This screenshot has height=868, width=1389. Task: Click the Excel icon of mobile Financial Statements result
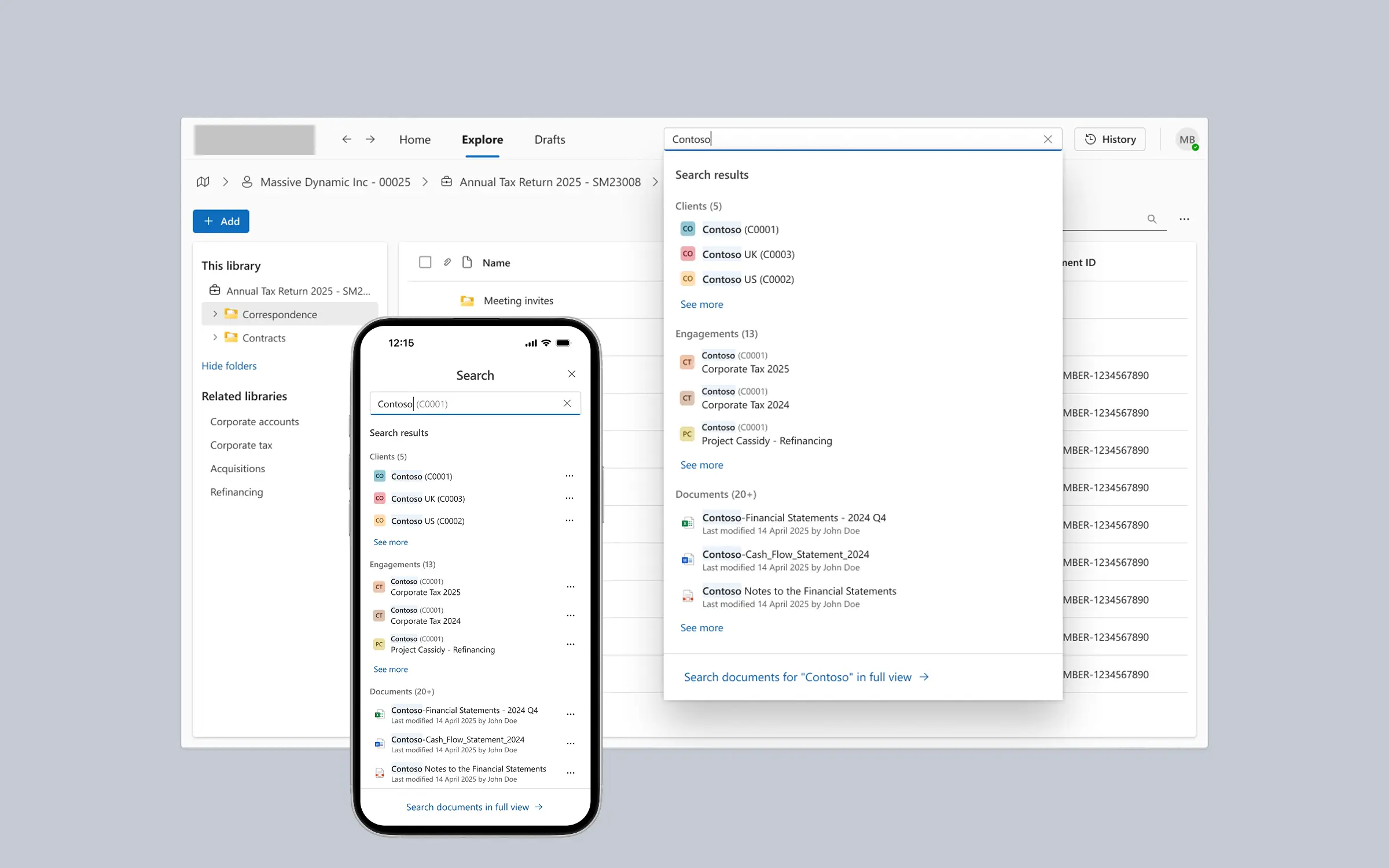pyautogui.click(x=379, y=715)
